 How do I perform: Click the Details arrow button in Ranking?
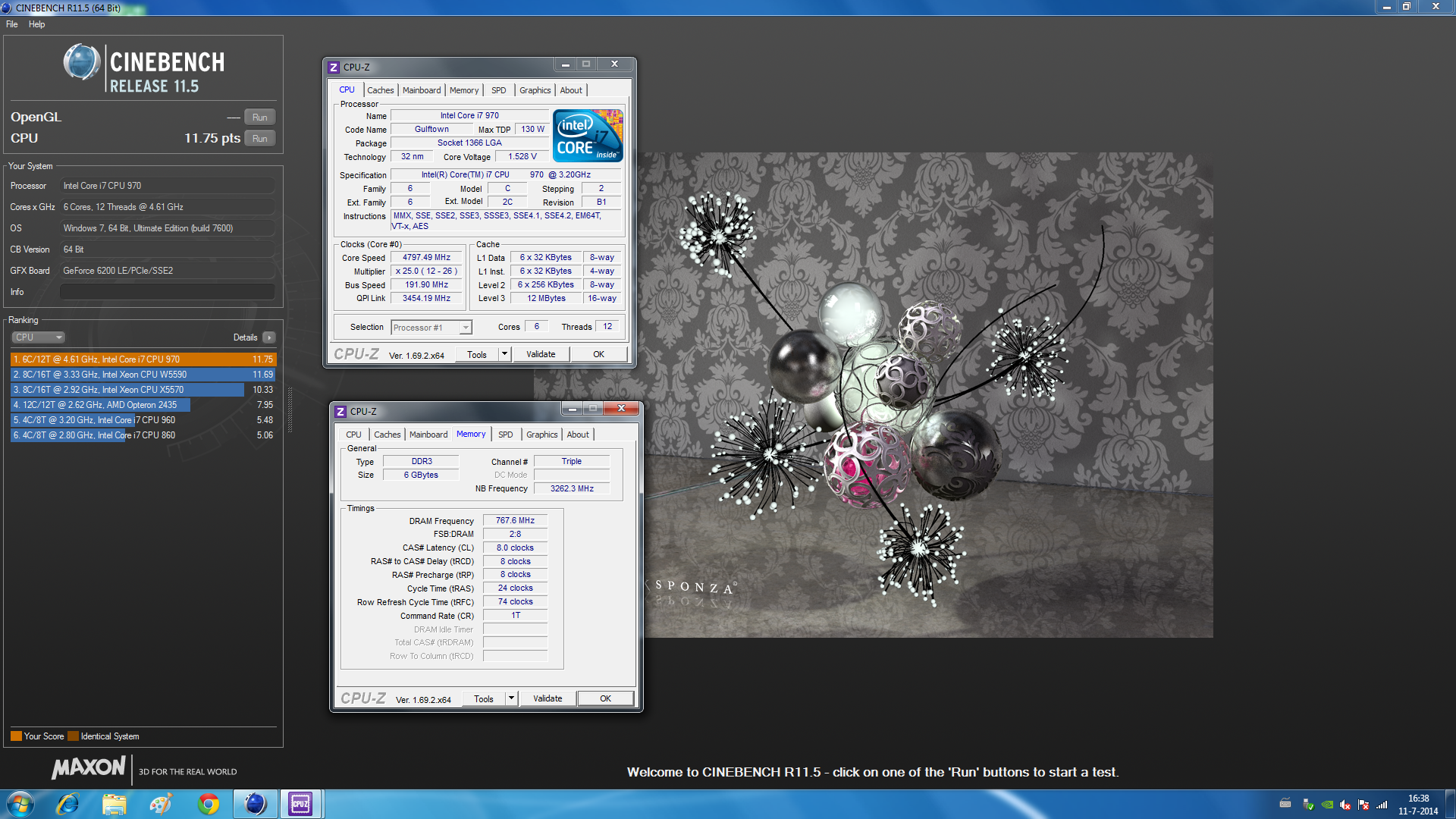coord(269,337)
